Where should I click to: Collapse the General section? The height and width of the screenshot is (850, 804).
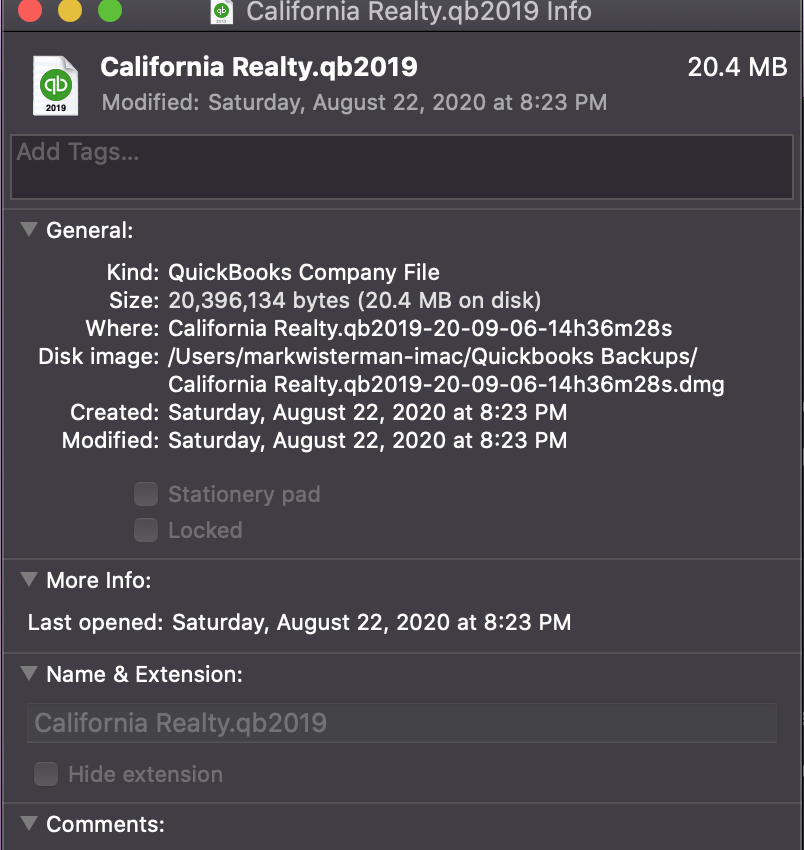click(28, 230)
